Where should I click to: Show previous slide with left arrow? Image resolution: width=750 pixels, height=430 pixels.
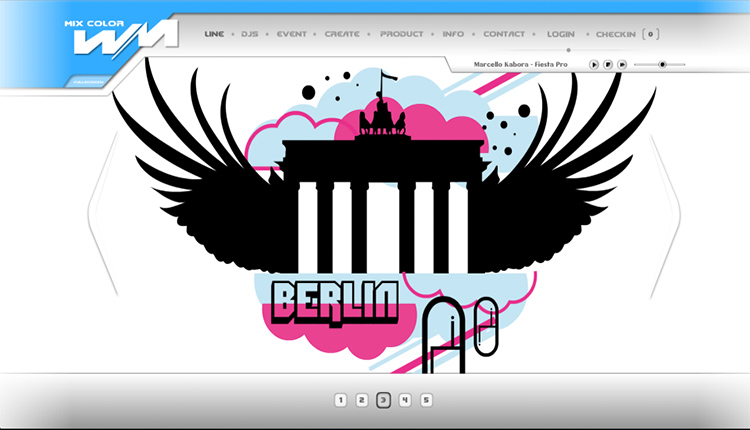(103, 214)
